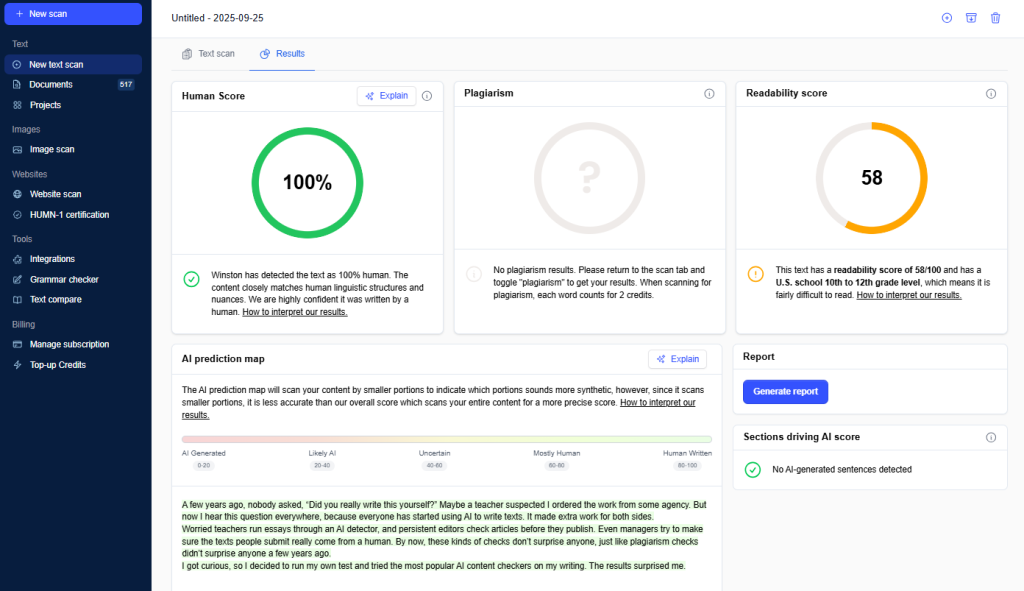Image resolution: width=1024 pixels, height=591 pixels.
Task: Open the Plagiarism info tooltip icon
Action: [x=709, y=93]
